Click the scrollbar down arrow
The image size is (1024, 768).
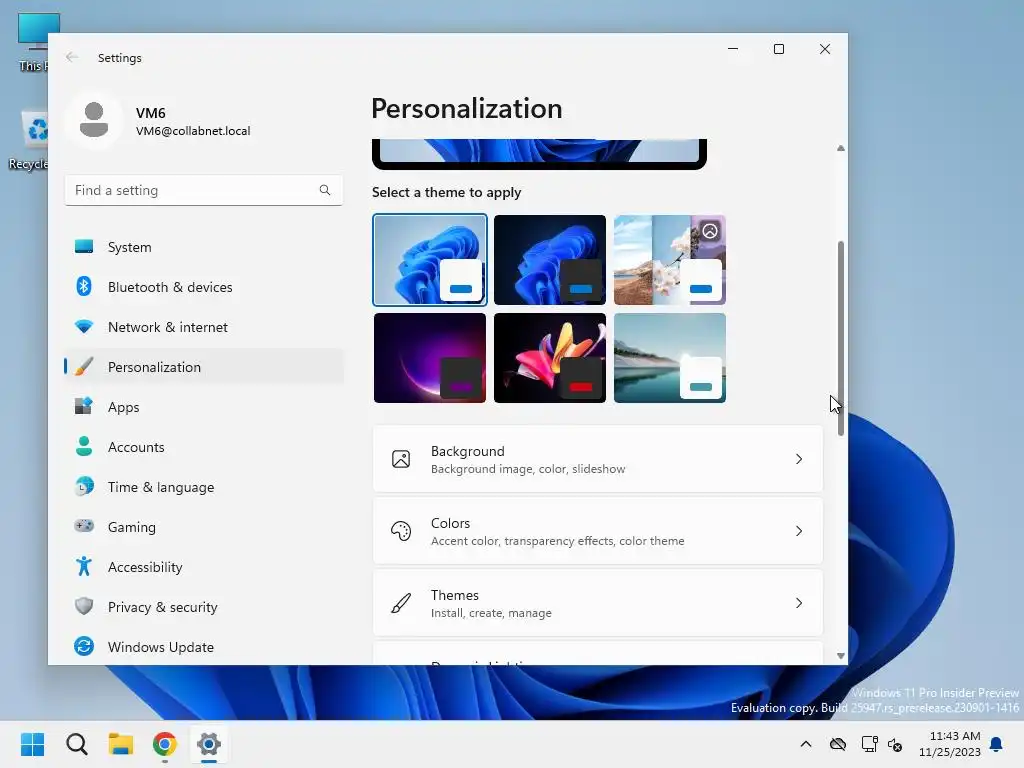coord(840,656)
